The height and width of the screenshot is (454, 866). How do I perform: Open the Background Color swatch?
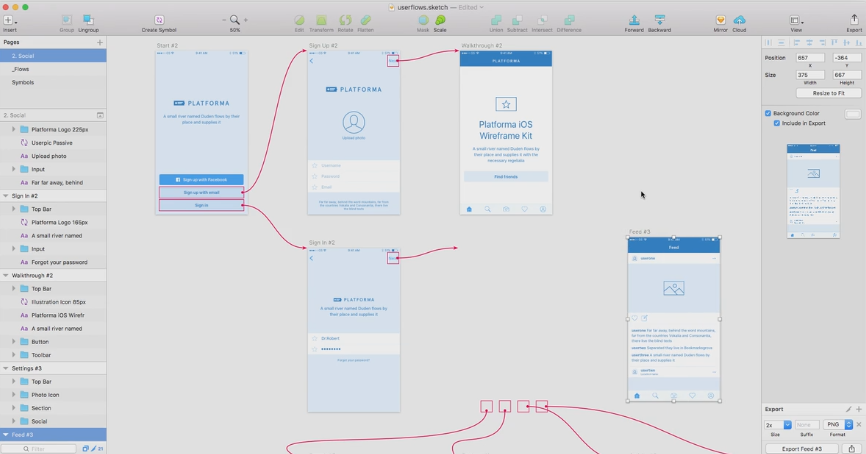tap(853, 114)
